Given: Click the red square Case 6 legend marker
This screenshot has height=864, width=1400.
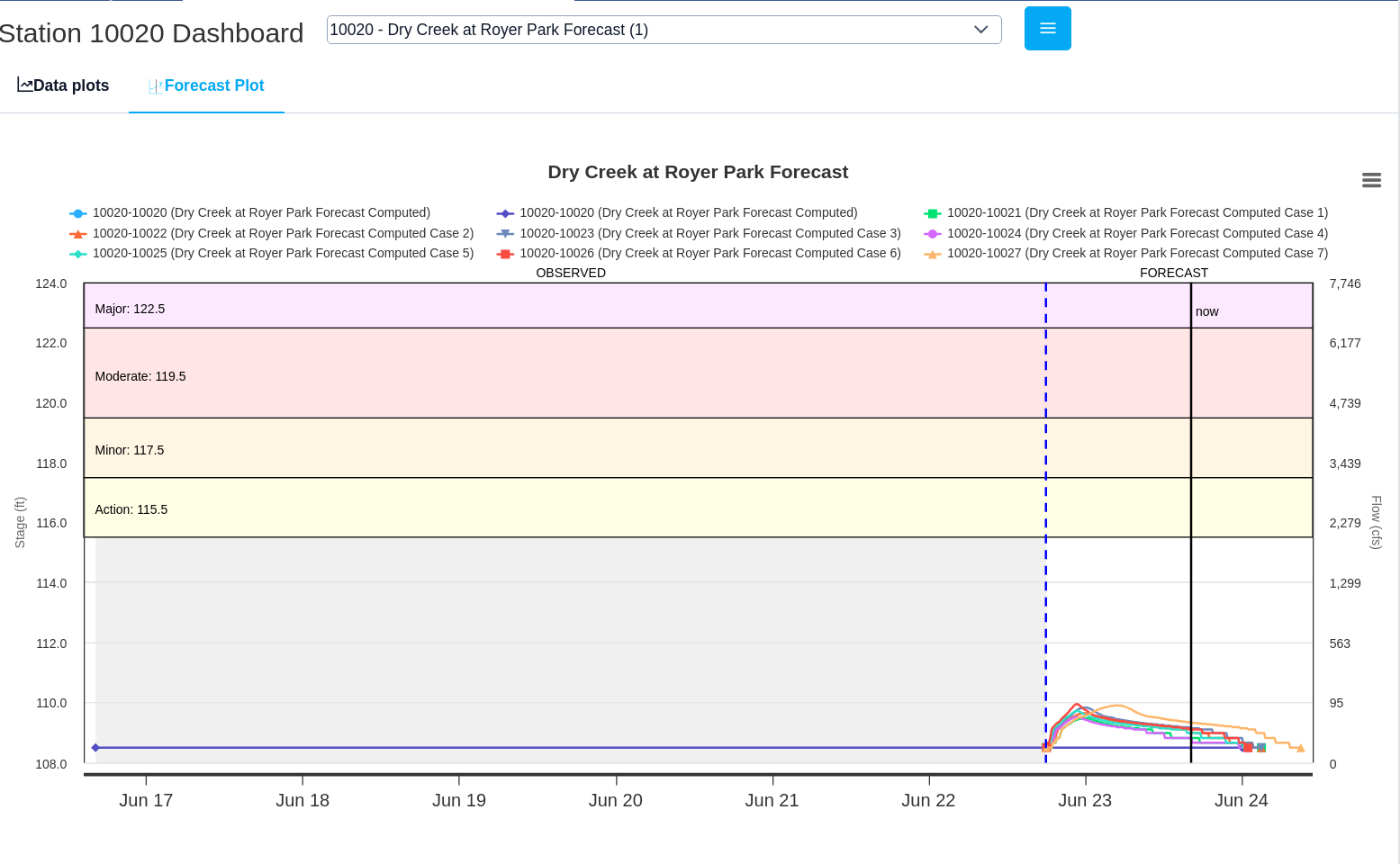Looking at the screenshot, I should click(505, 254).
